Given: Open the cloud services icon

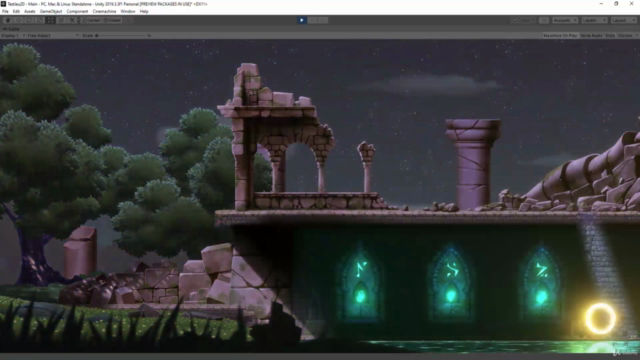Looking at the screenshot, I should 544,20.
